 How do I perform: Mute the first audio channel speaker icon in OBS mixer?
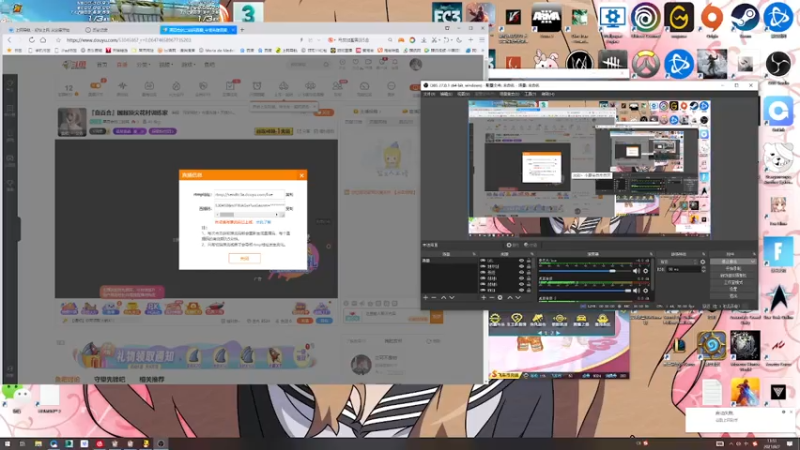pos(636,271)
